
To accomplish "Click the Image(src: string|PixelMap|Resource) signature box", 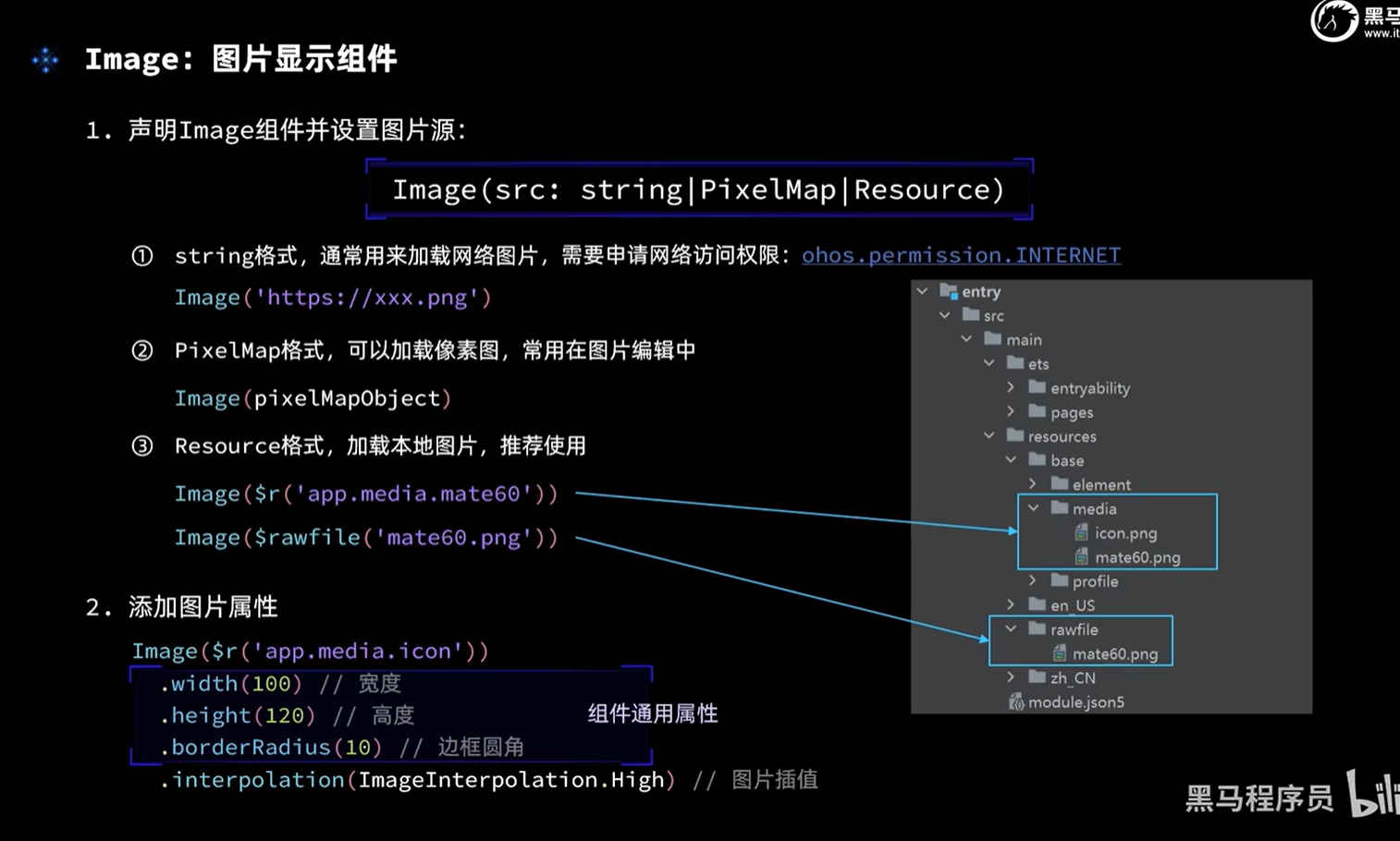I will pyautogui.click(x=698, y=189).
